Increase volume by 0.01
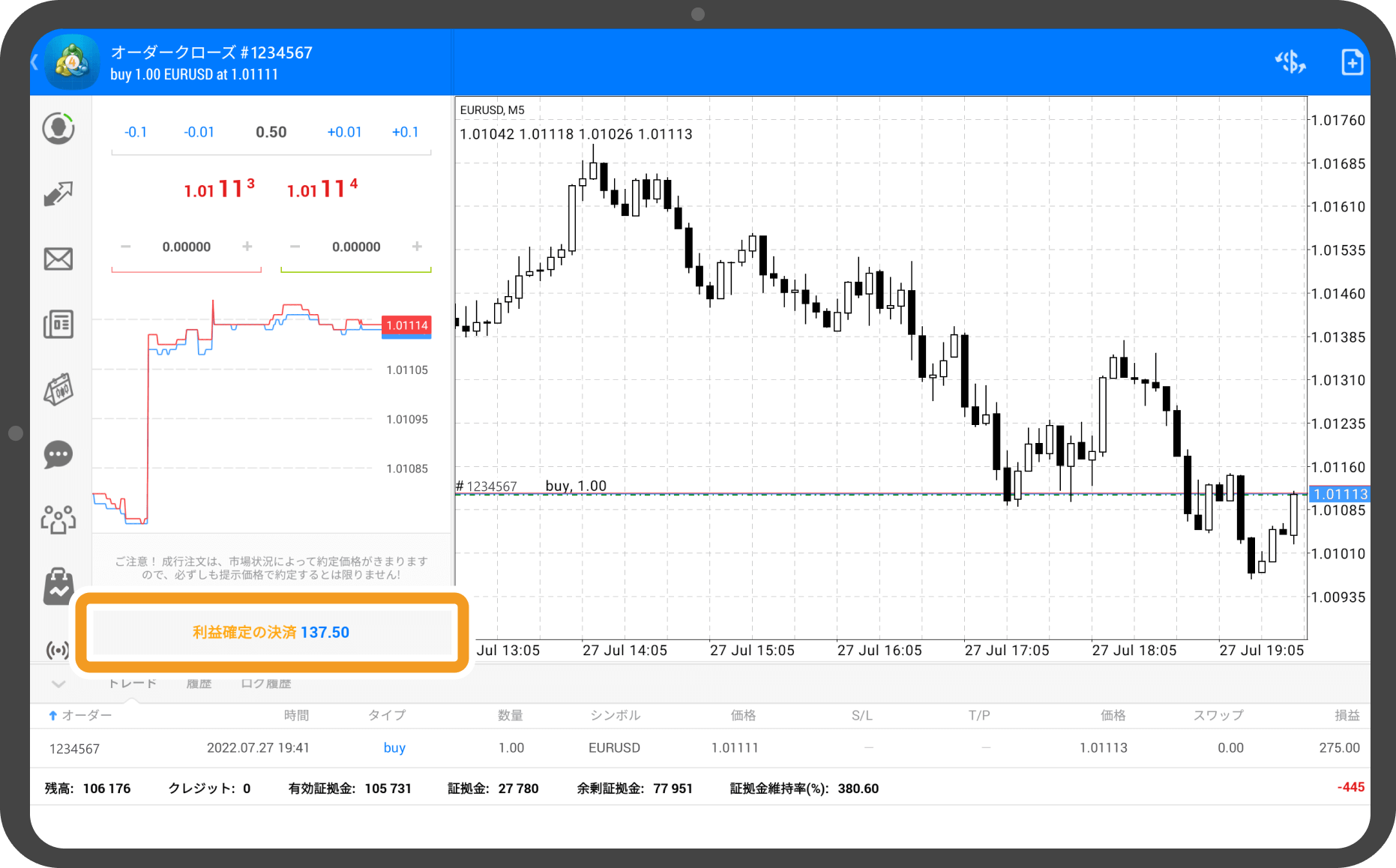1396x868 pixels. tap(344, 133)
